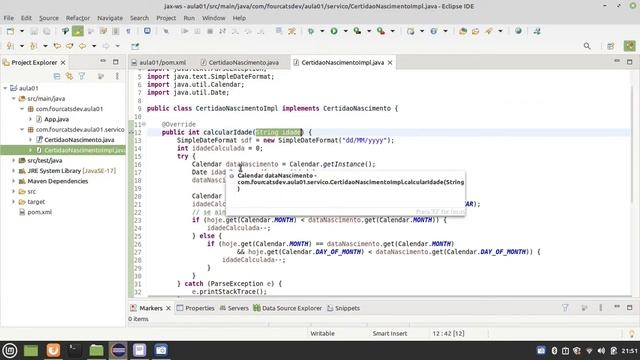Click the Open Task icon
This screenshot has height=360, width=640.
pos(476,31)
